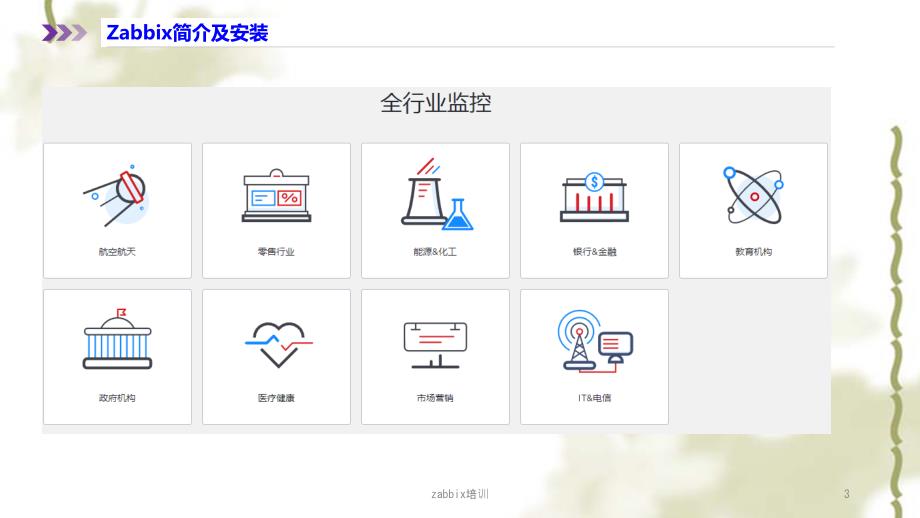Screen dimensions: 920x518
Task: Select the 银行&金融 label
Action: [x=594, y=252]
